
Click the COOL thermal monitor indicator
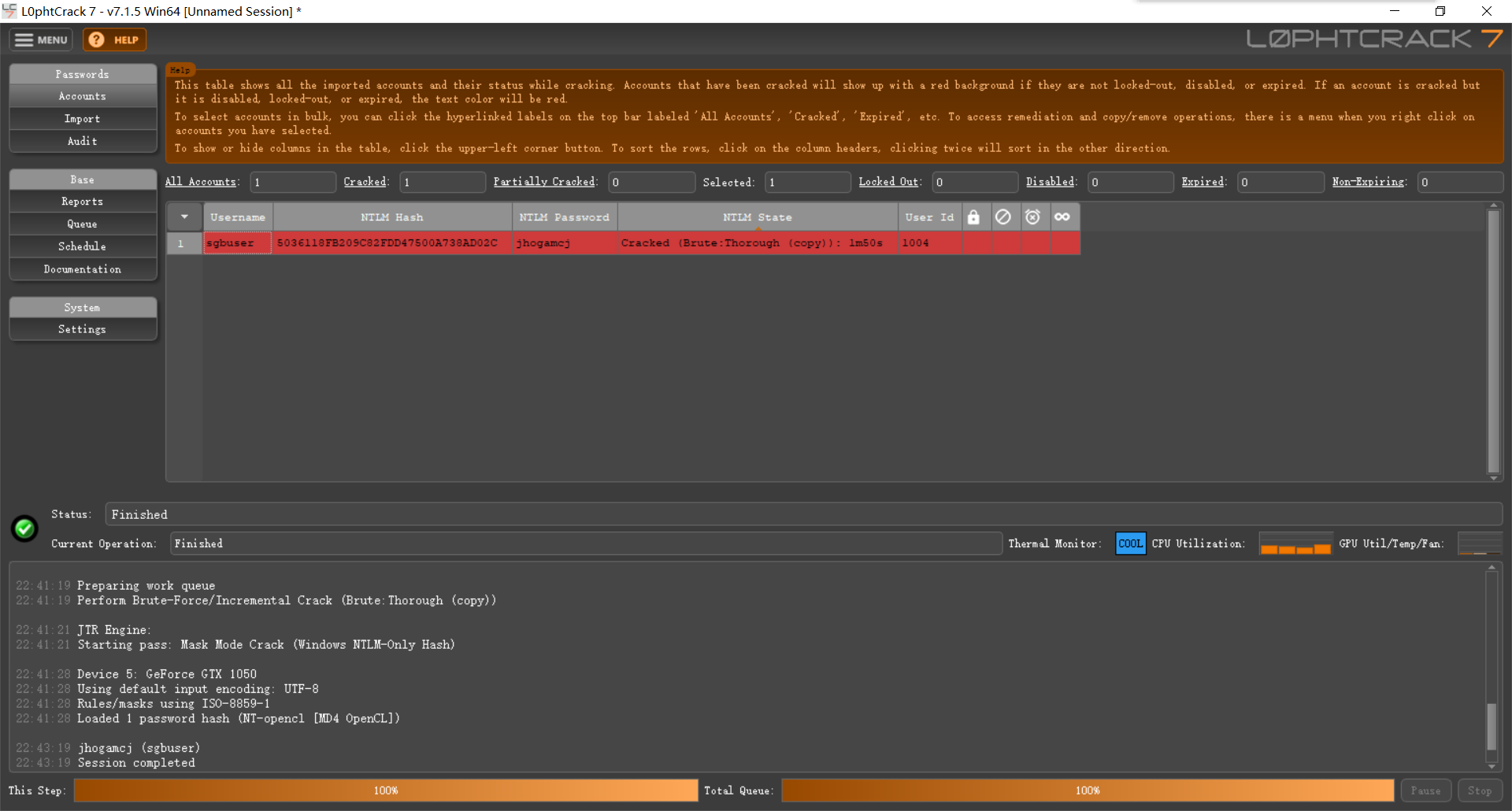1130,543
